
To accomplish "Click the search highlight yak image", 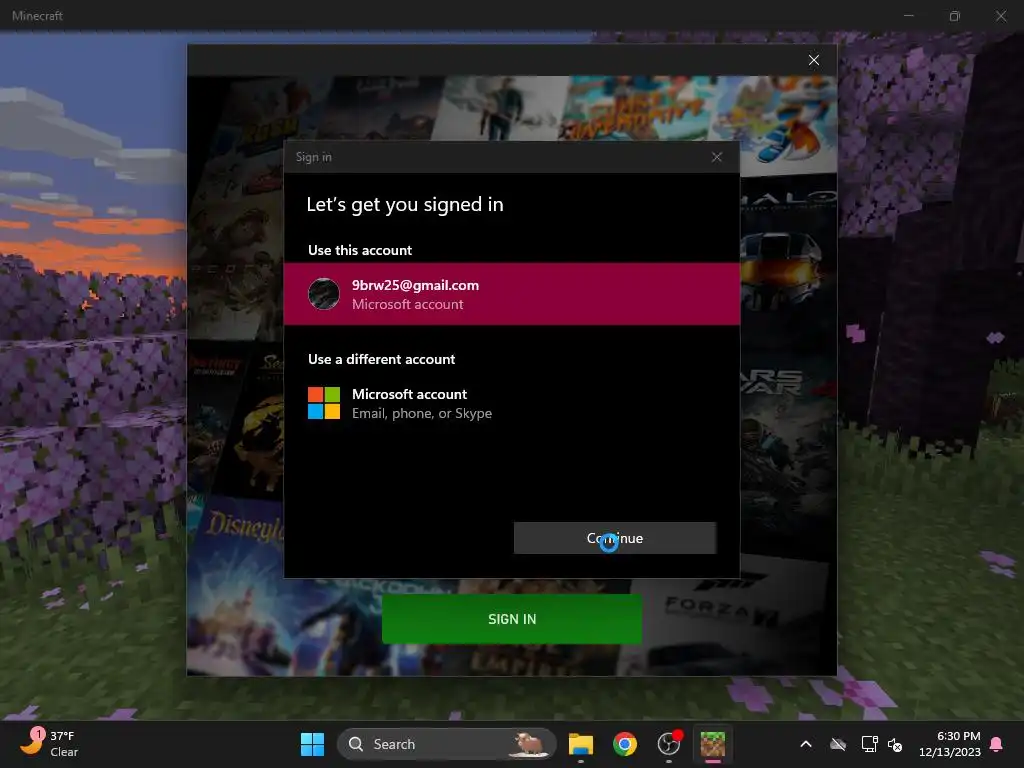I will click(x=530, y=744).
